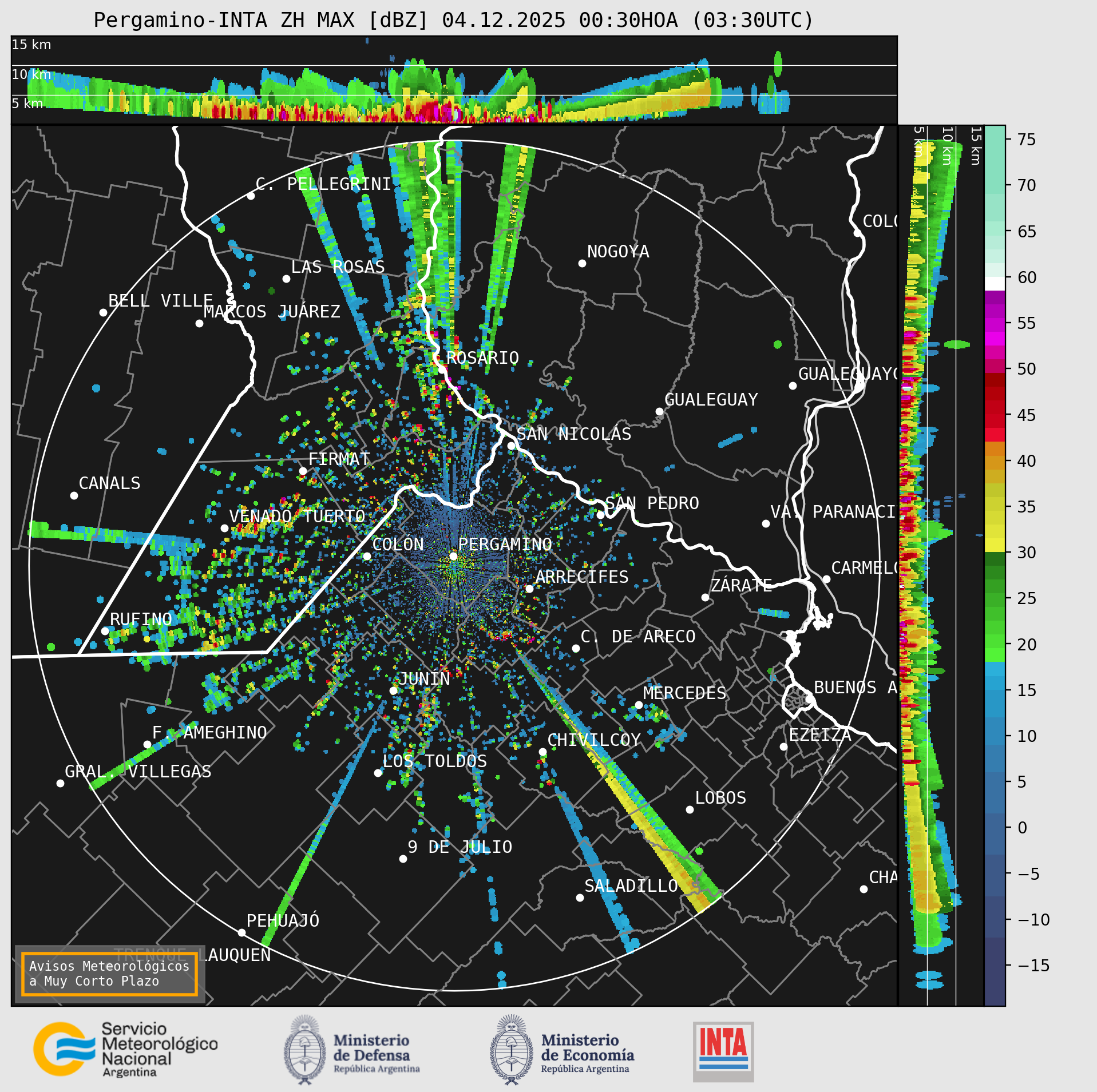Click the white dot marker at Lobos
The image size is (1097, 1092).
tap(690, 810)
